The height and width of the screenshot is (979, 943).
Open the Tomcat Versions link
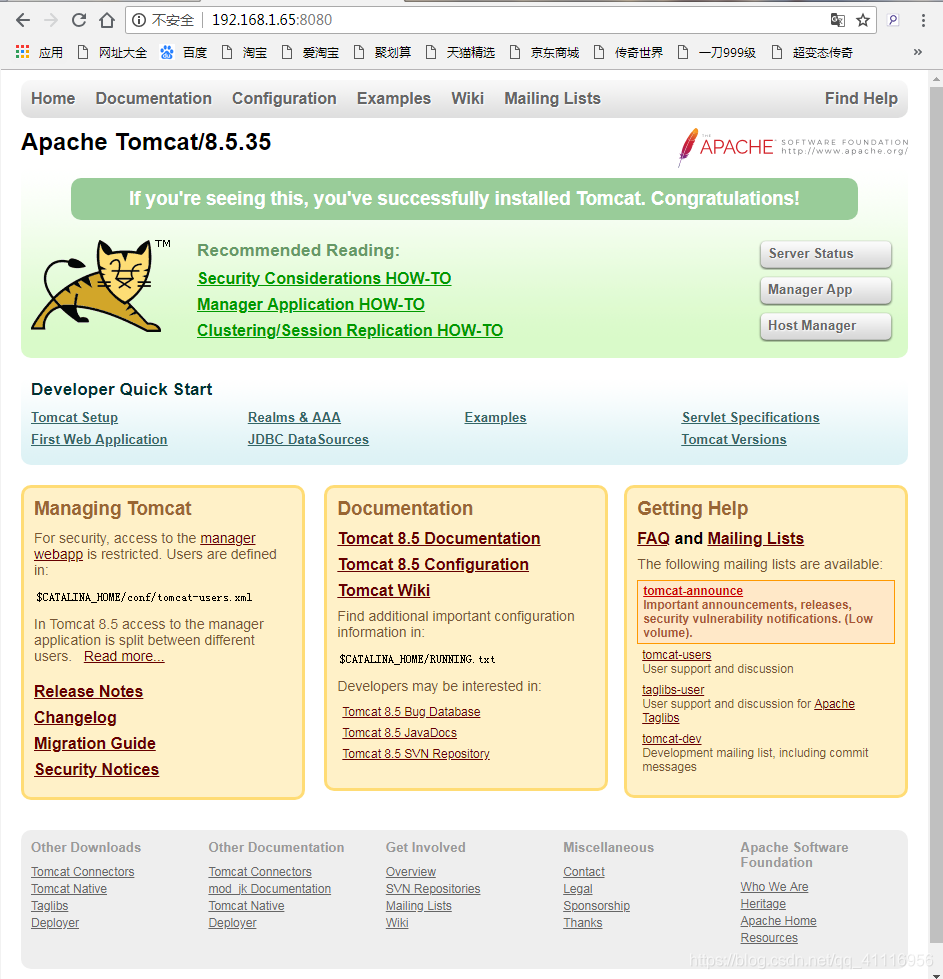734,440
